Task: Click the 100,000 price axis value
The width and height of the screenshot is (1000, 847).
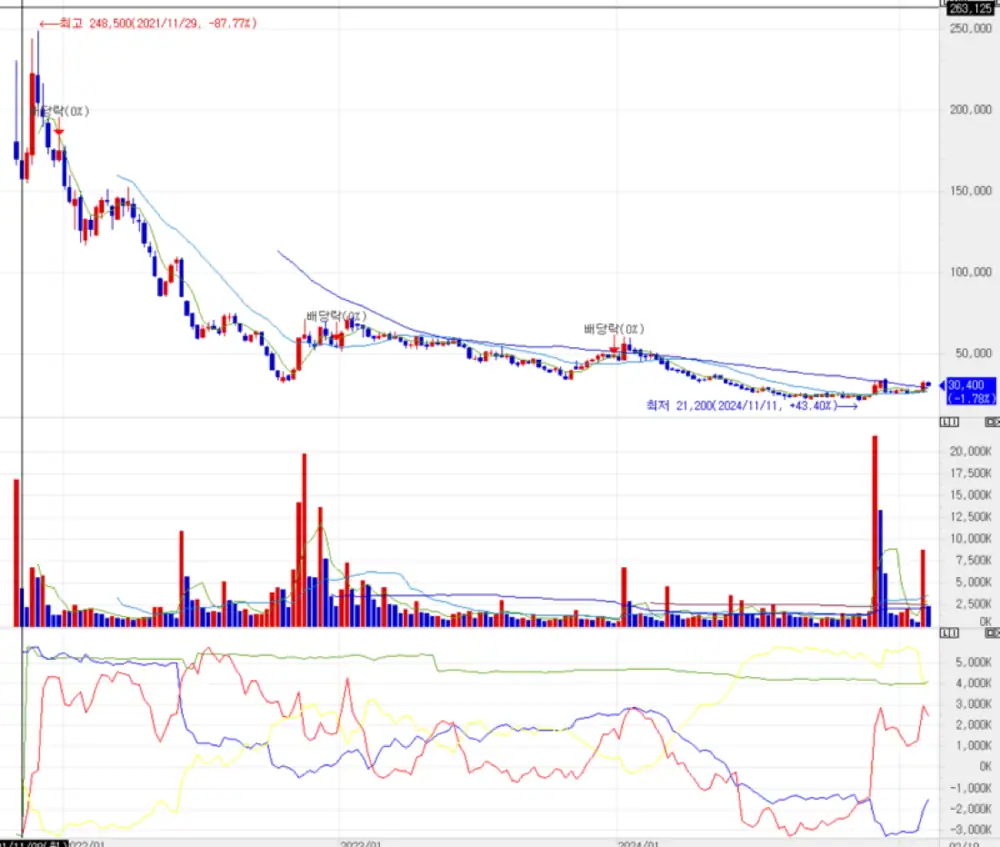Action: click(x=971, y=272)
